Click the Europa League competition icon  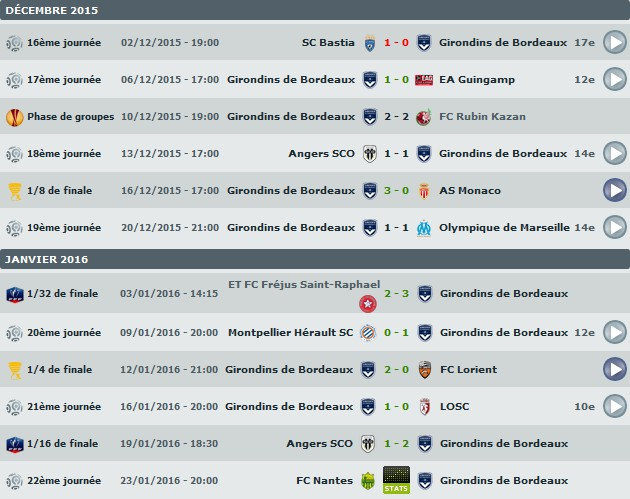(x=14, y=117)
